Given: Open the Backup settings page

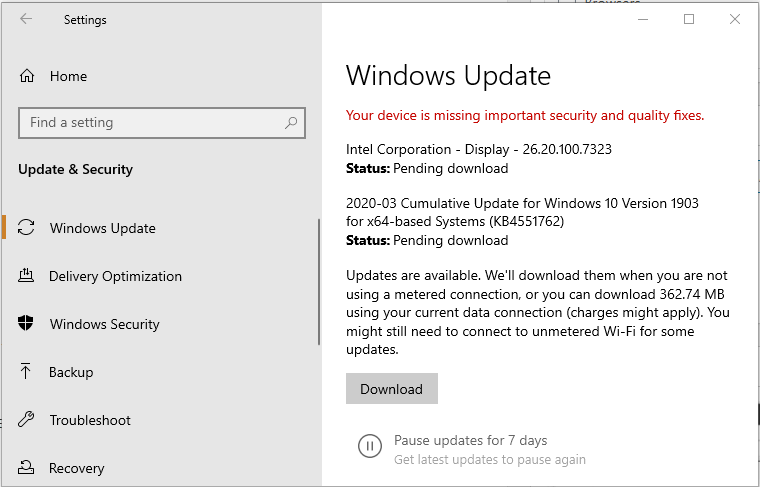Looking at the screenshot, I should pyautogui.click(x=71, y=372).
